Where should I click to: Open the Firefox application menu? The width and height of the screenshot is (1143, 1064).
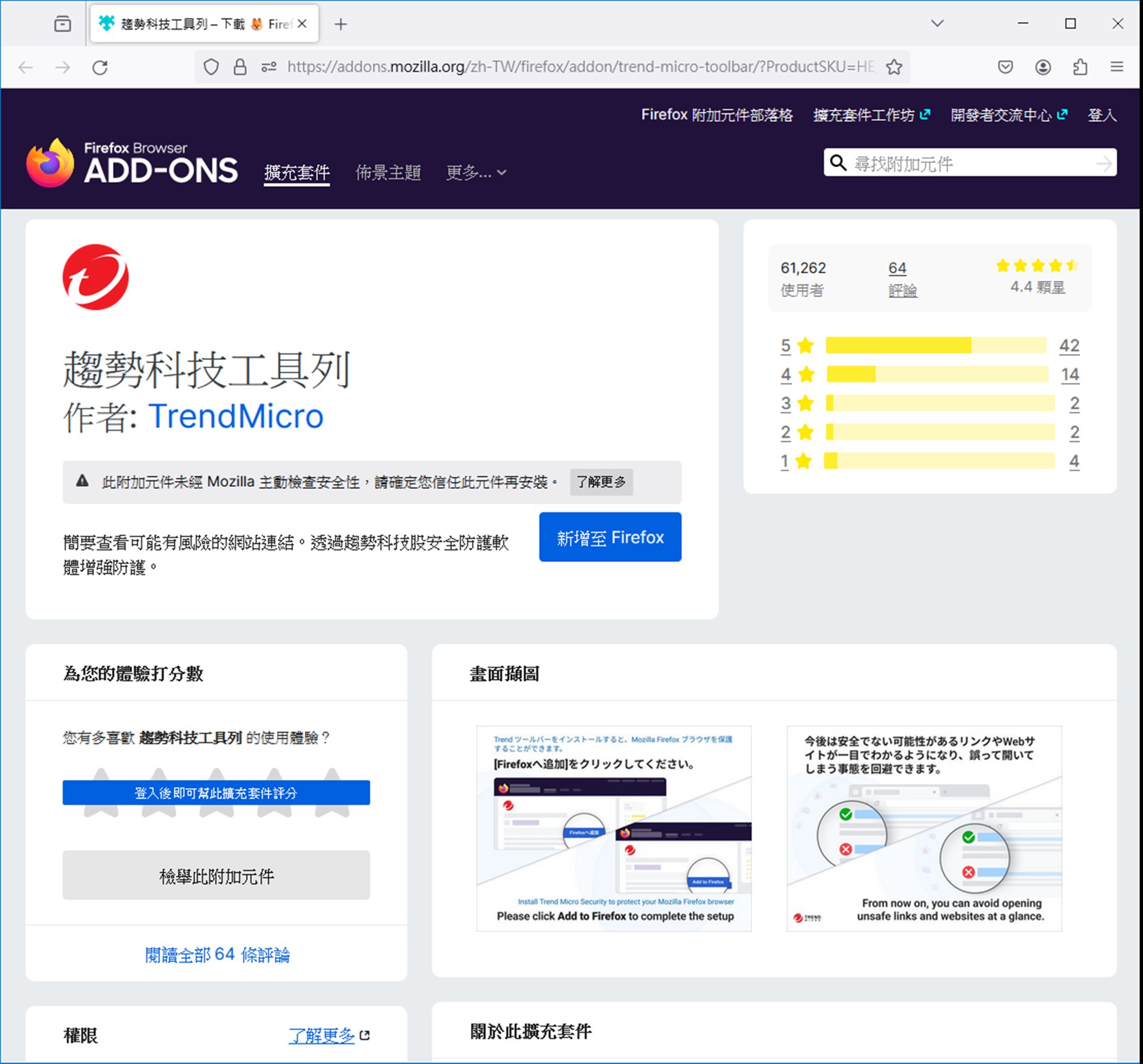[1117, 67]
